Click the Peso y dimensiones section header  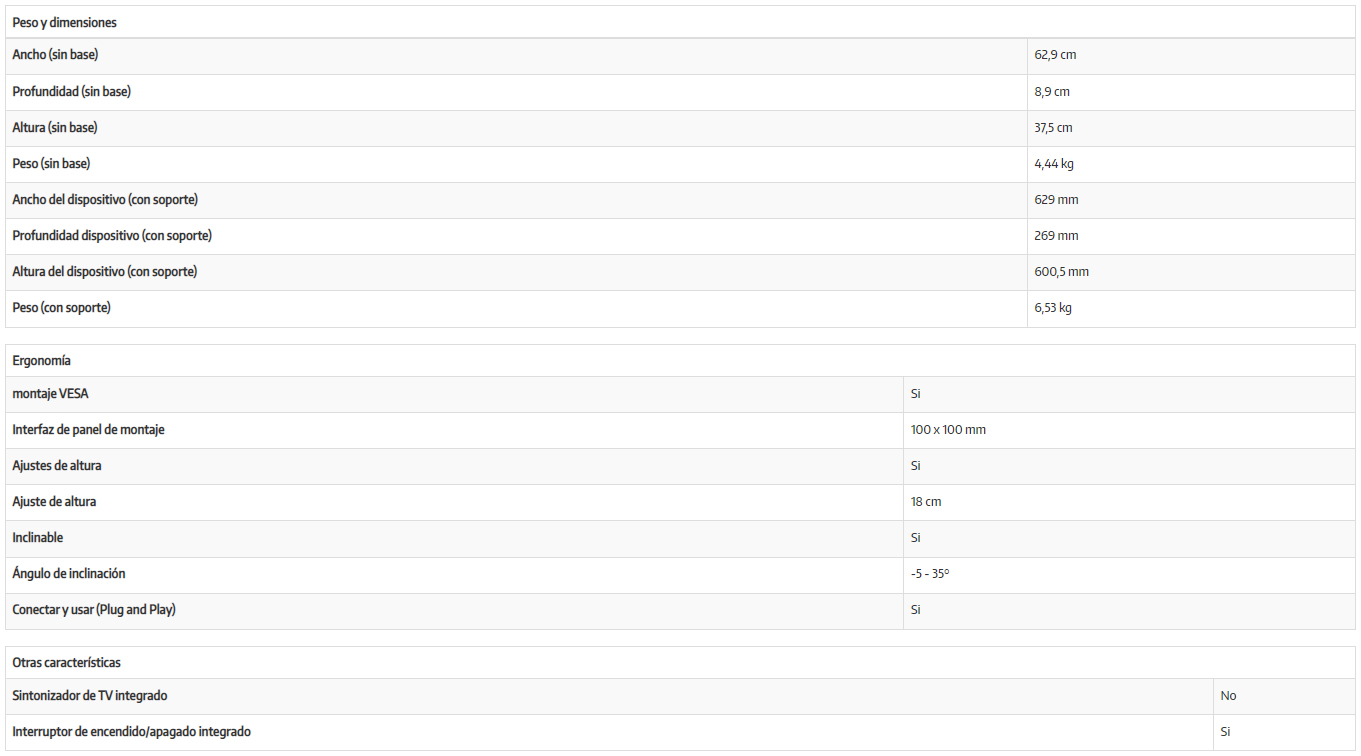pos(64,22)
